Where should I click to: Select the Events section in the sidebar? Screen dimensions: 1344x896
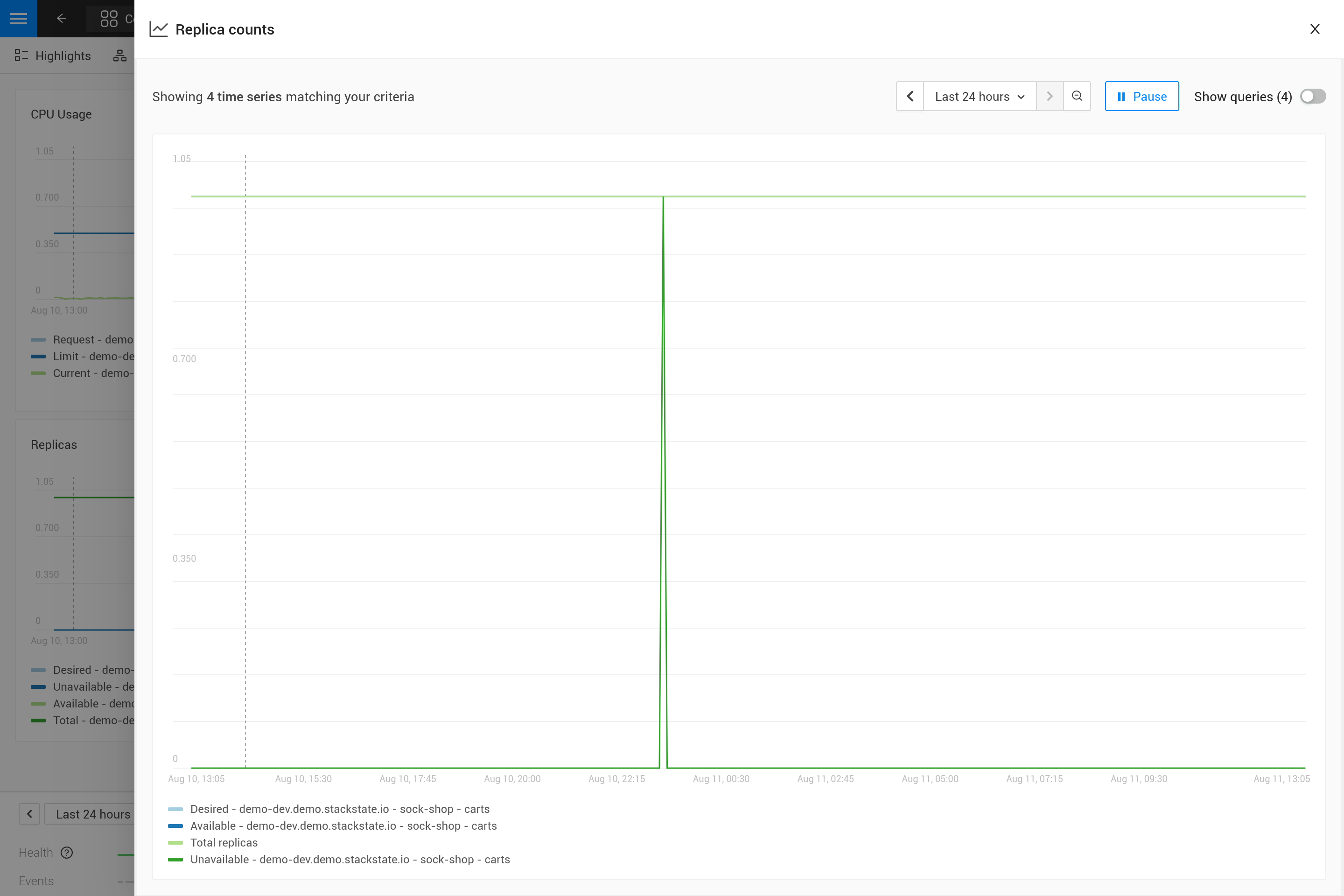(x=36, y=881)
